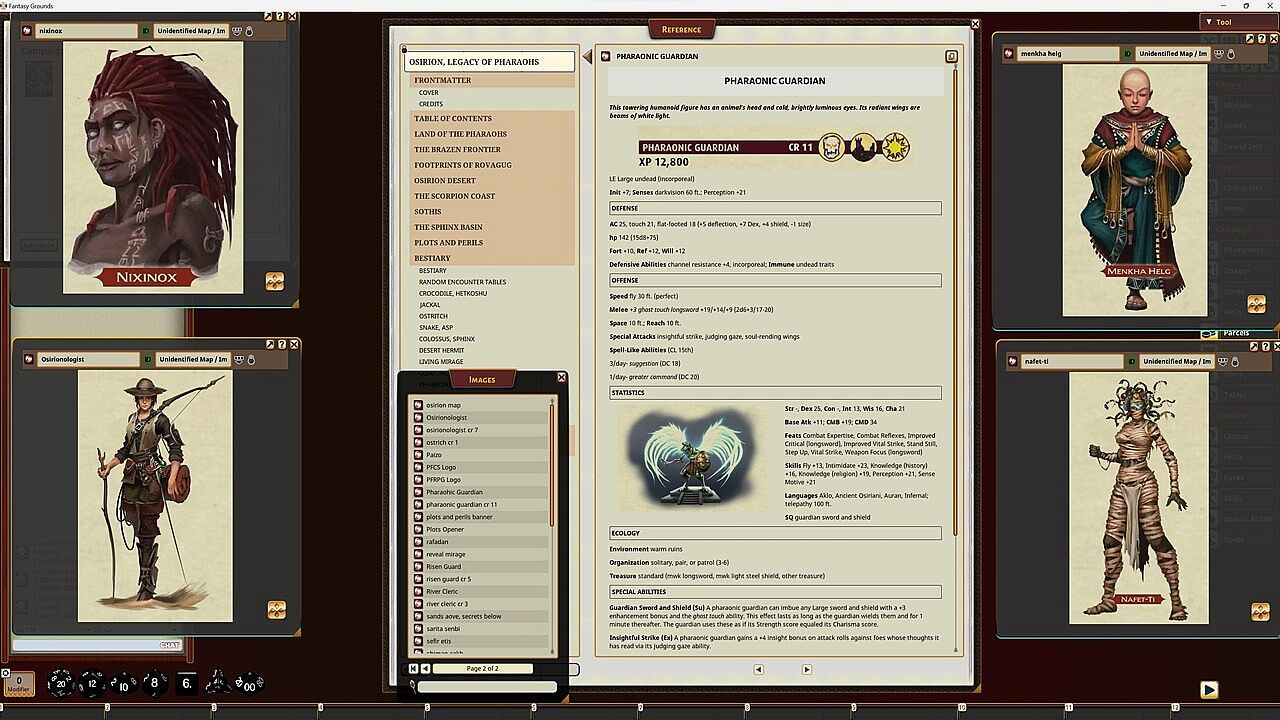
Task: Open Random Encounter Tables entry
Action: (462, 282)
